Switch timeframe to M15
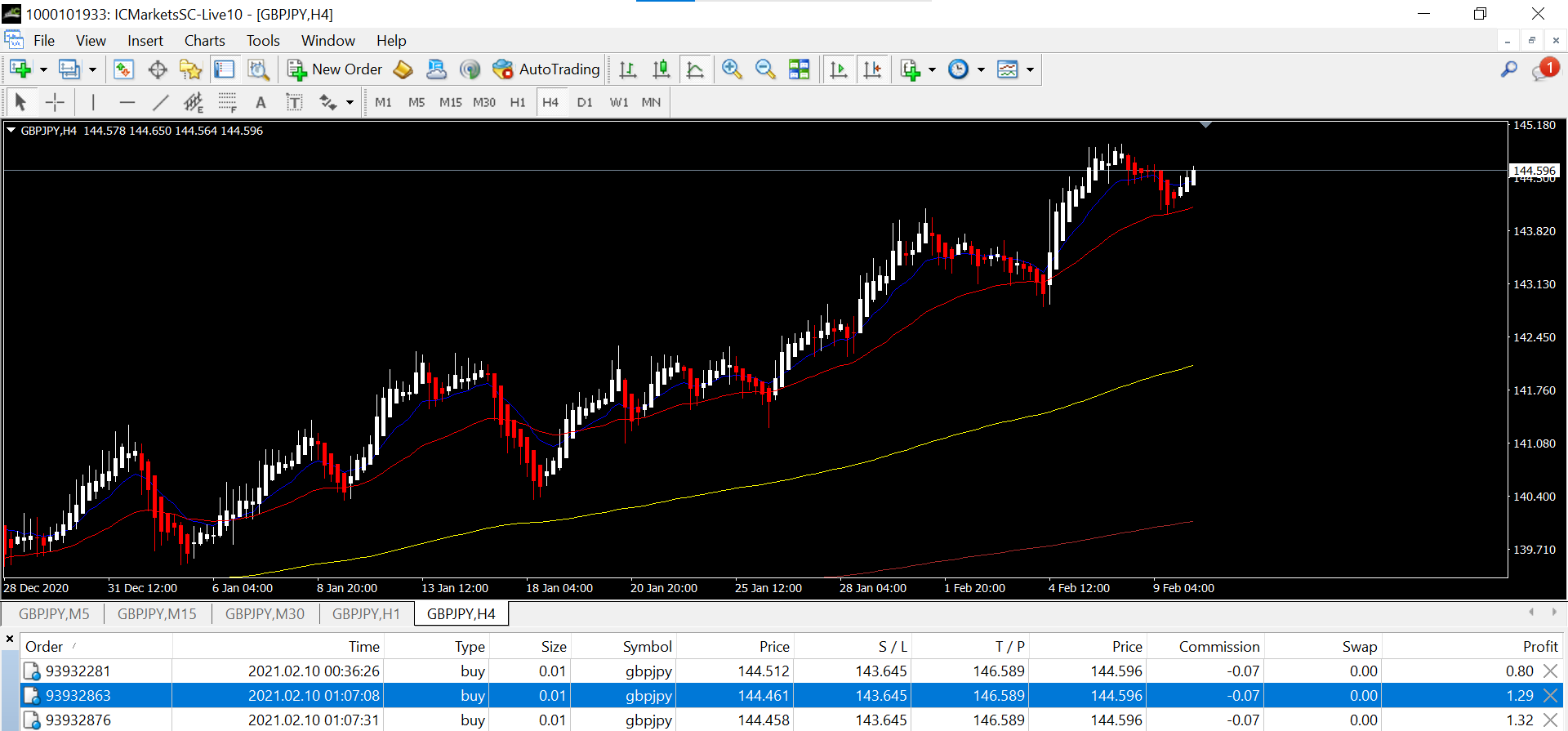 point(451,102)
